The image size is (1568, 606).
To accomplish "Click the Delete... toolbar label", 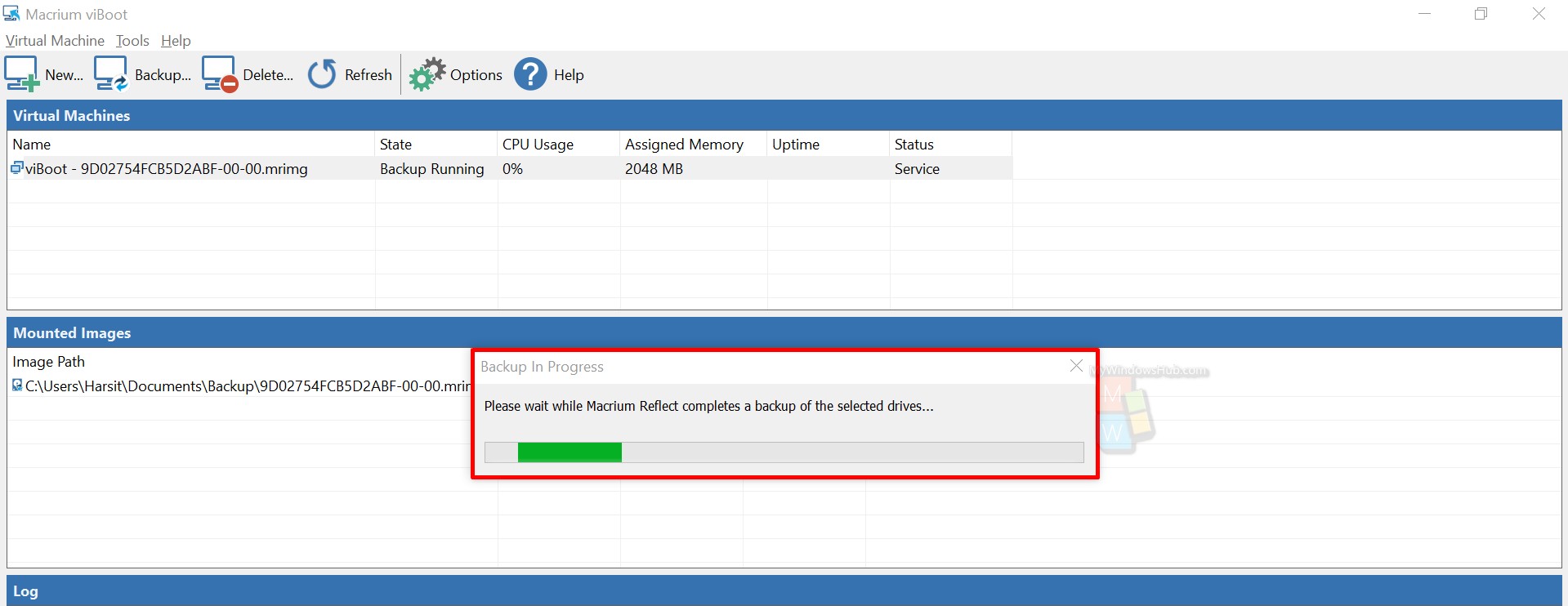I will (x=268, y=74).
